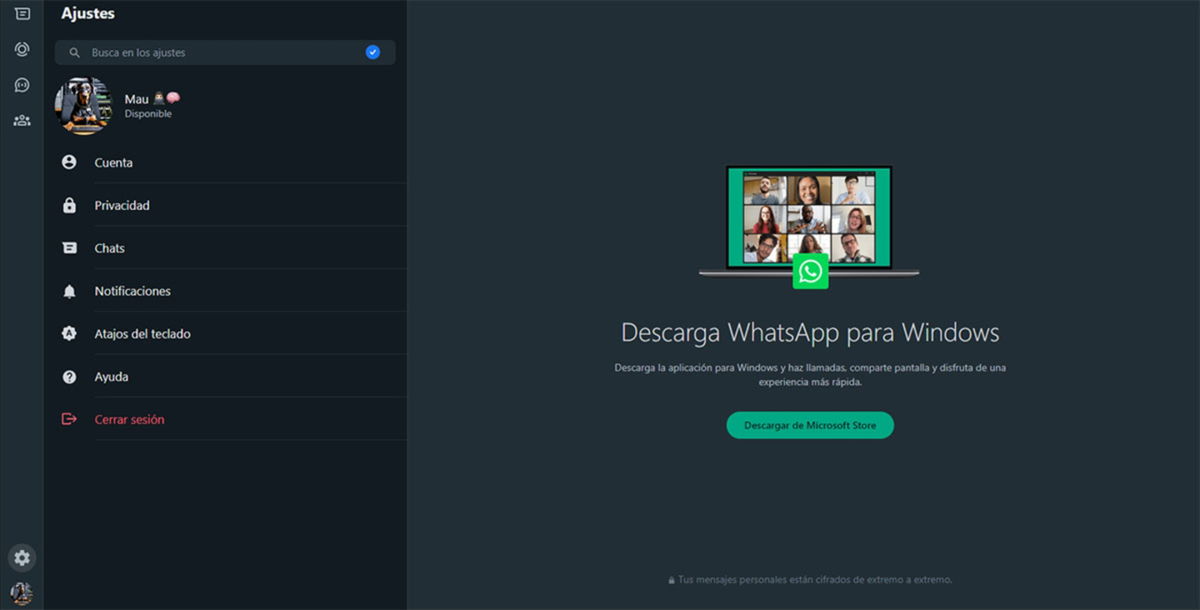This screenshot has height=610, width=1200.
Task: Click the blue checkmark in the search bar
Action: coord(372,51)
